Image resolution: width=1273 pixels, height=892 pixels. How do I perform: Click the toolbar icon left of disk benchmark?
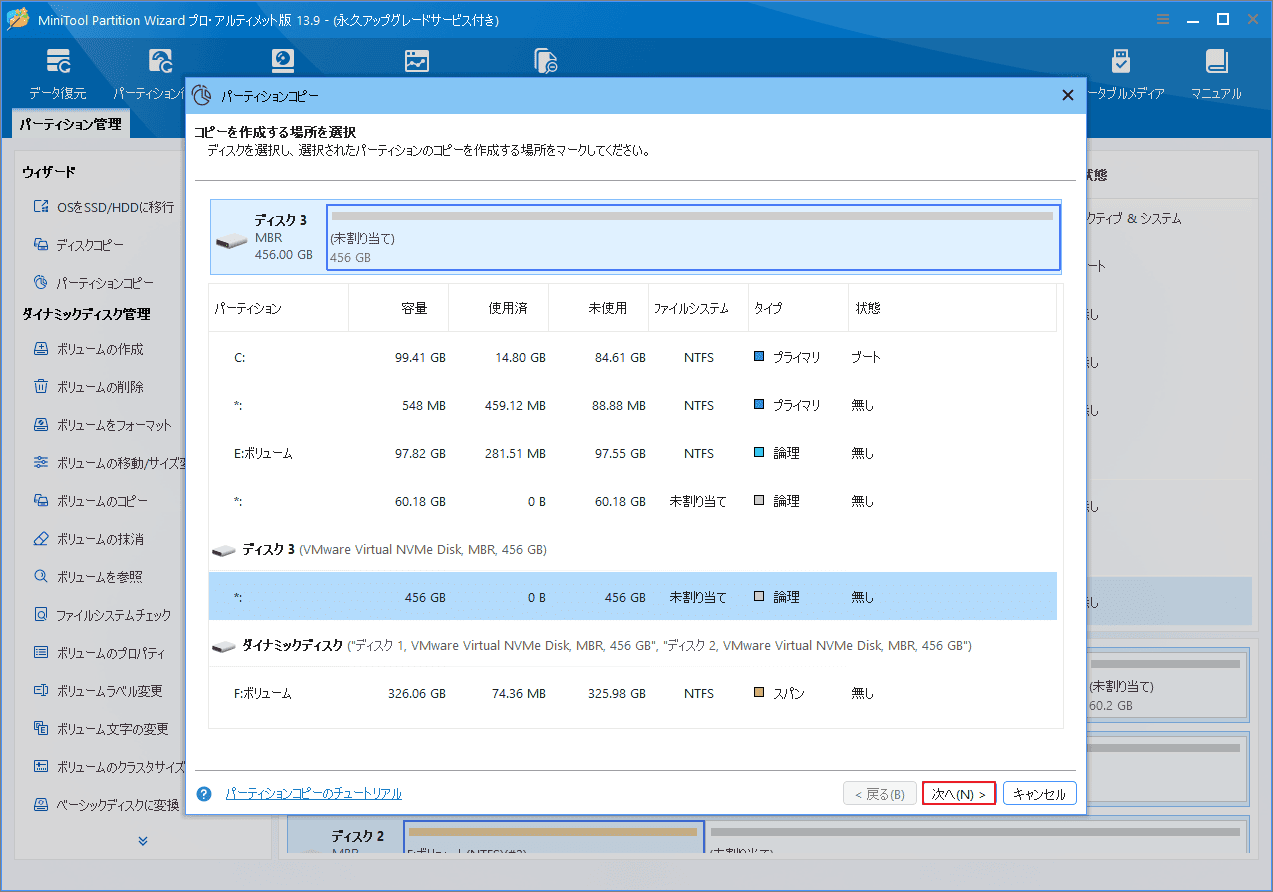[x=283, y=61]
